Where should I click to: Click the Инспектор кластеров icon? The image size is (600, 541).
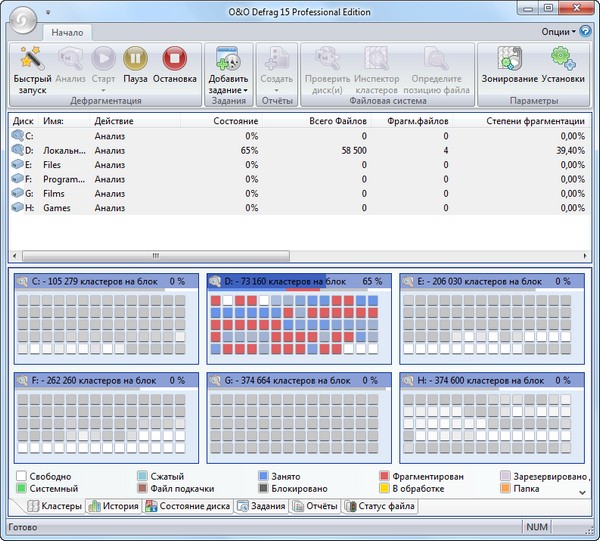pos(376,60)
